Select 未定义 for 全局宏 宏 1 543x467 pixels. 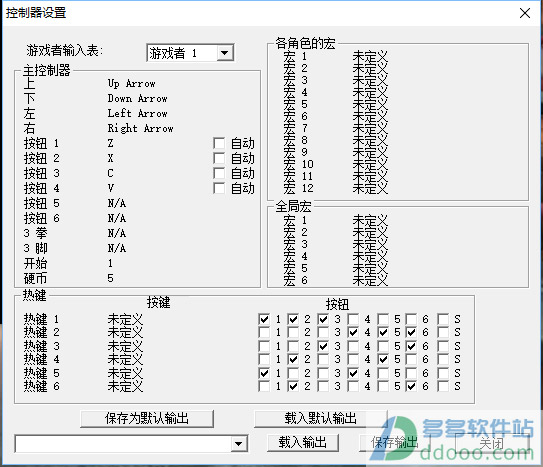370,220
